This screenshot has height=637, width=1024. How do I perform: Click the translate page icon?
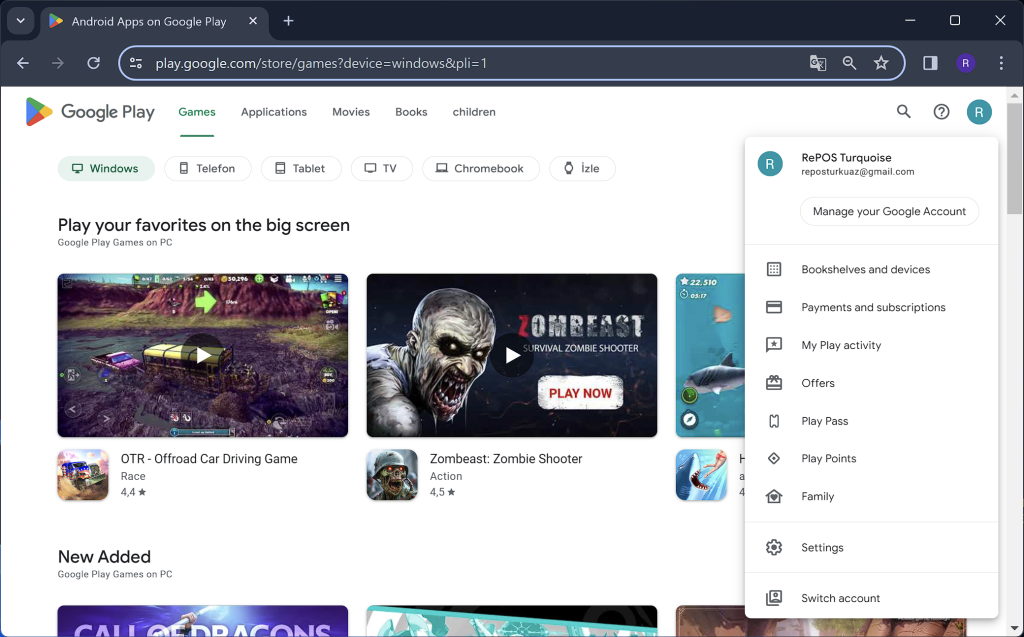point(818,63)
